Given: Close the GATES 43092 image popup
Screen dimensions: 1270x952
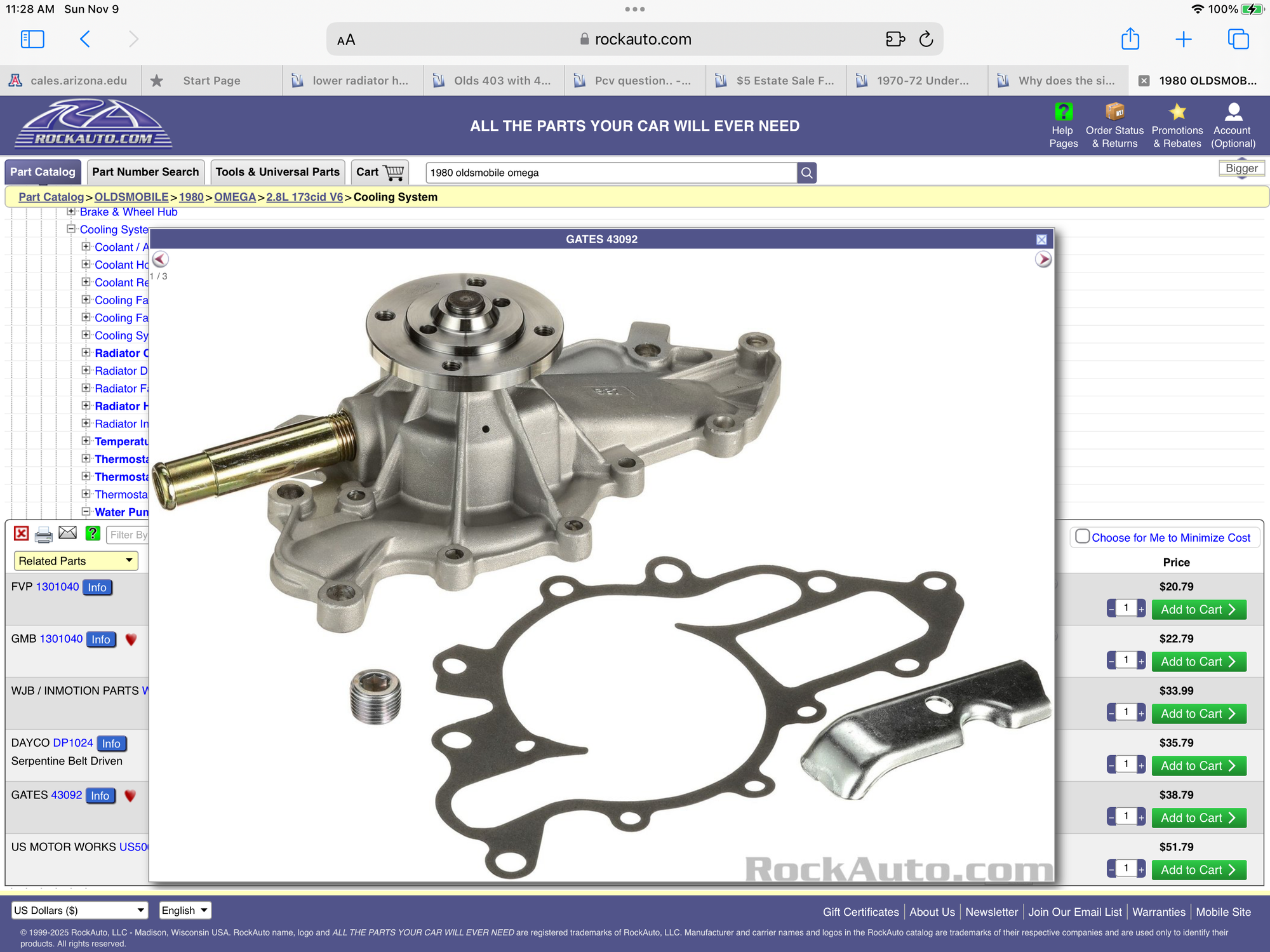Looking at the screenshot, I should click(x=1041, y=239).
